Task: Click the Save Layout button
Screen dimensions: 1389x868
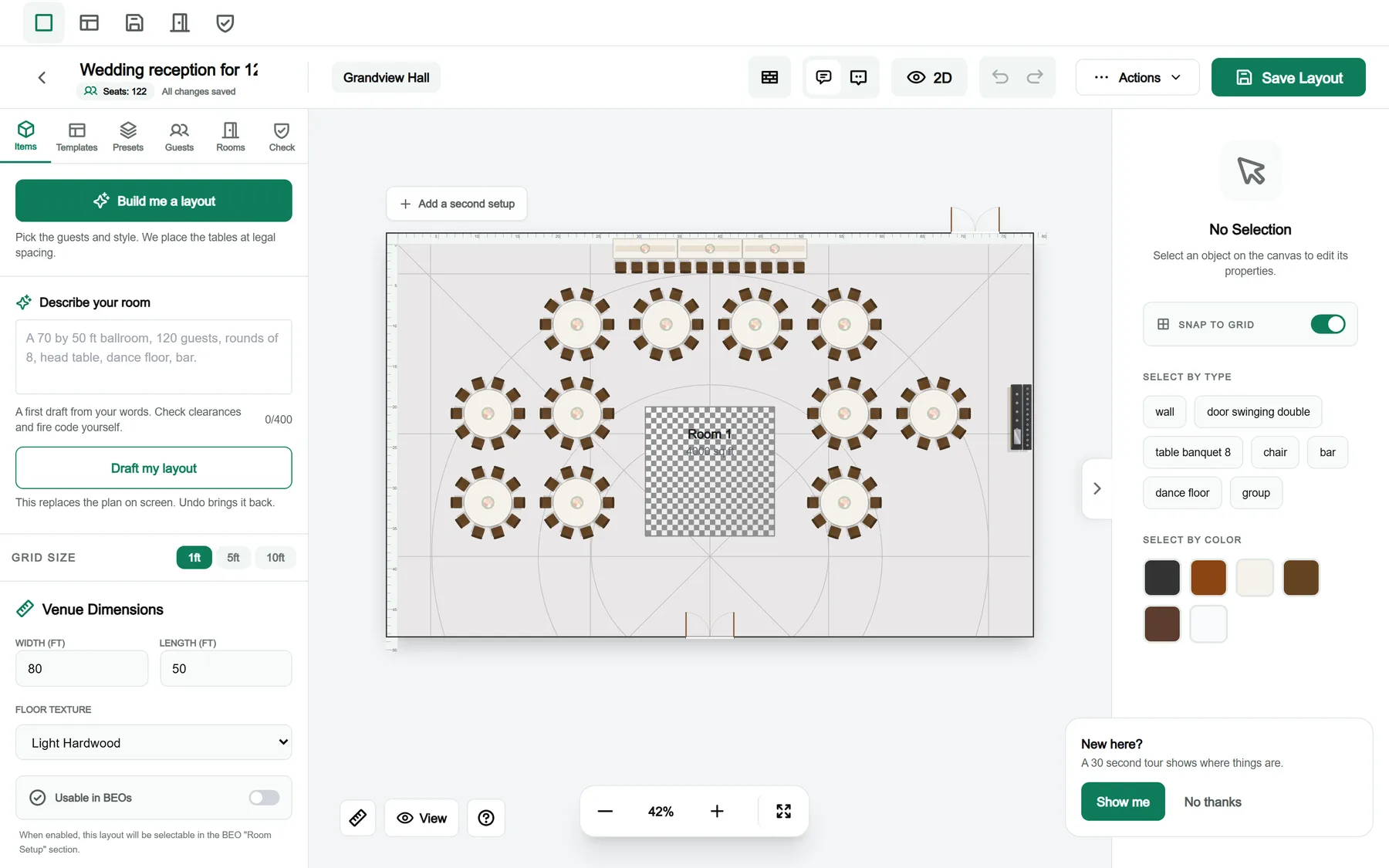Action: coord(1288,77)
